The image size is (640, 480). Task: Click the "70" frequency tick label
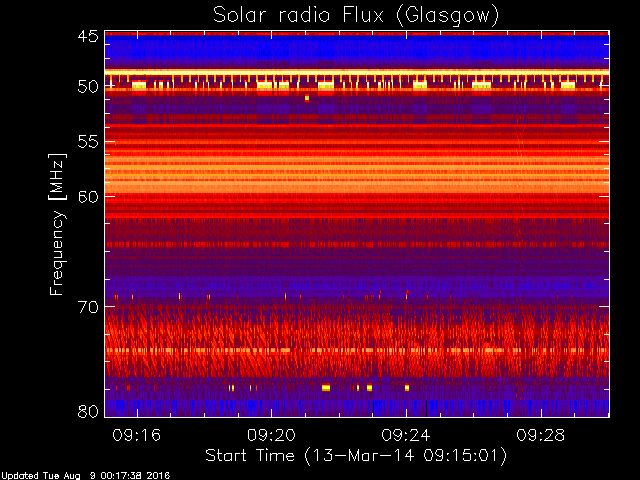click(x=88, y=307)
